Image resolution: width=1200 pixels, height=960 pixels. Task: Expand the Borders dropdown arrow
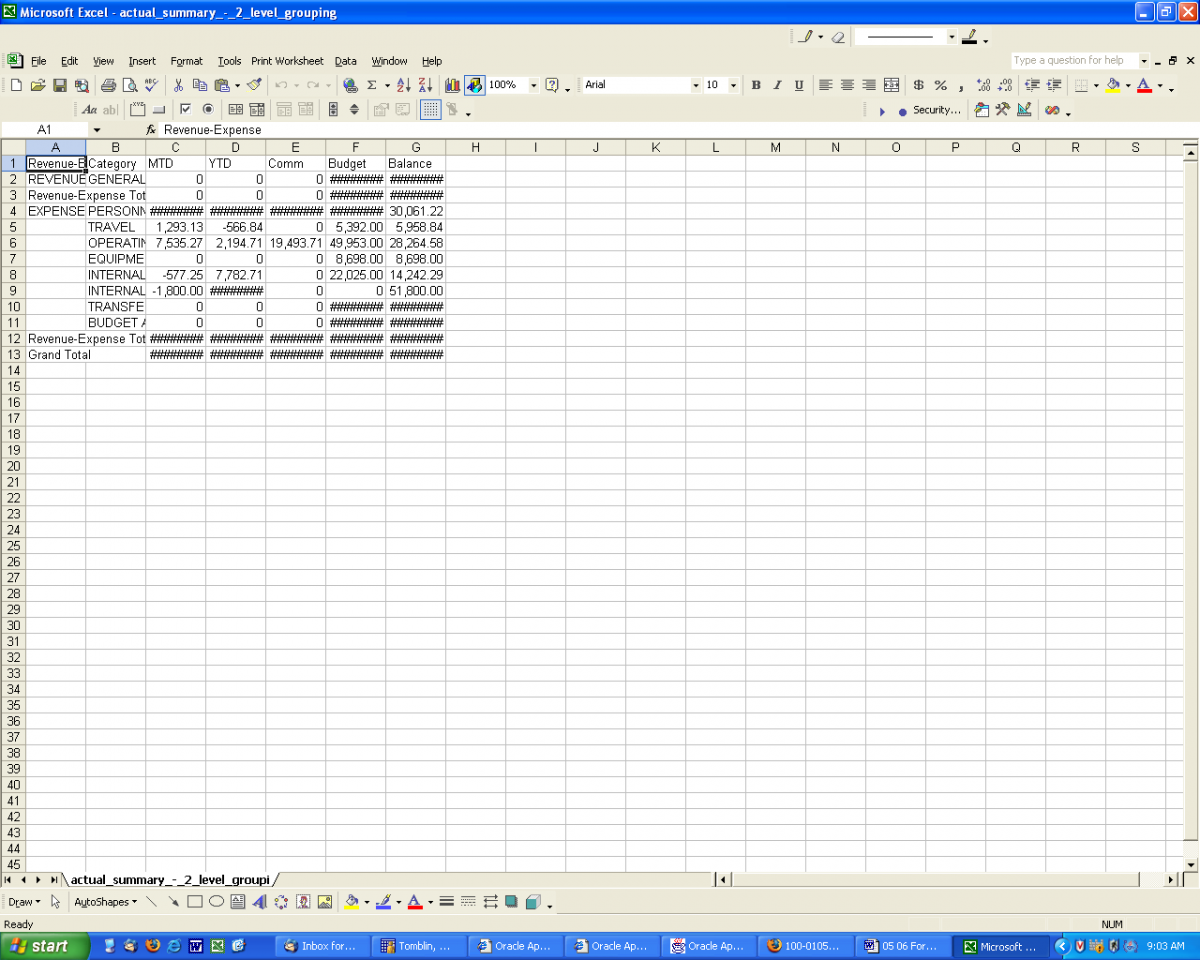(x=1096, y=86)
